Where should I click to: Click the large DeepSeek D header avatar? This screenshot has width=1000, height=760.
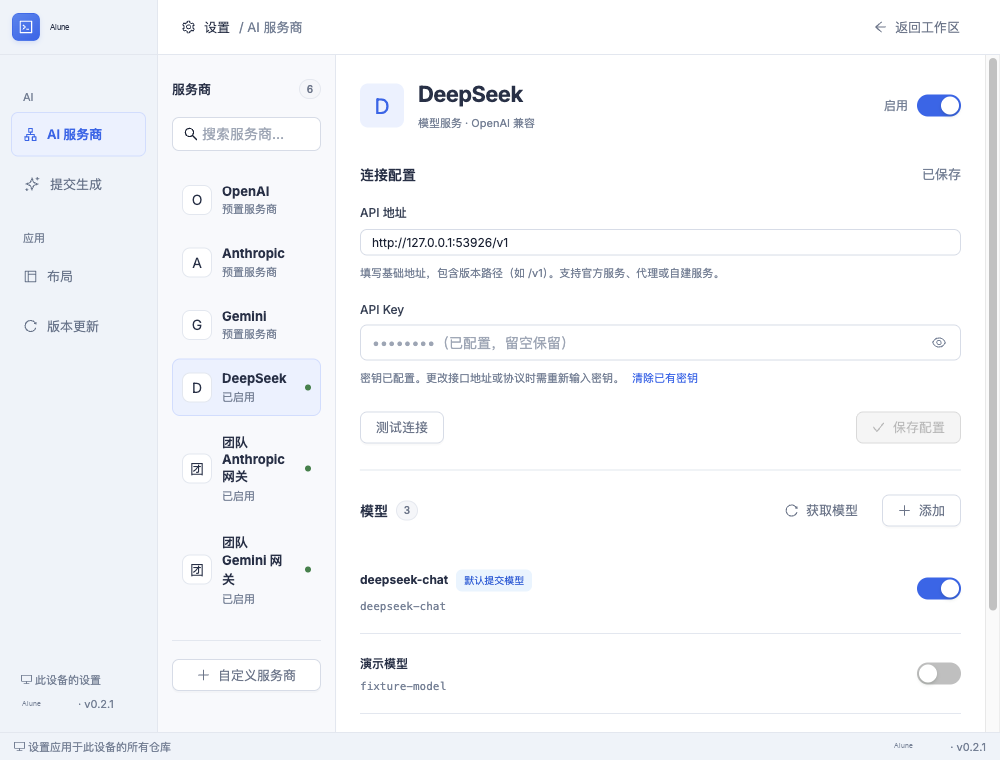coord(382,106)
